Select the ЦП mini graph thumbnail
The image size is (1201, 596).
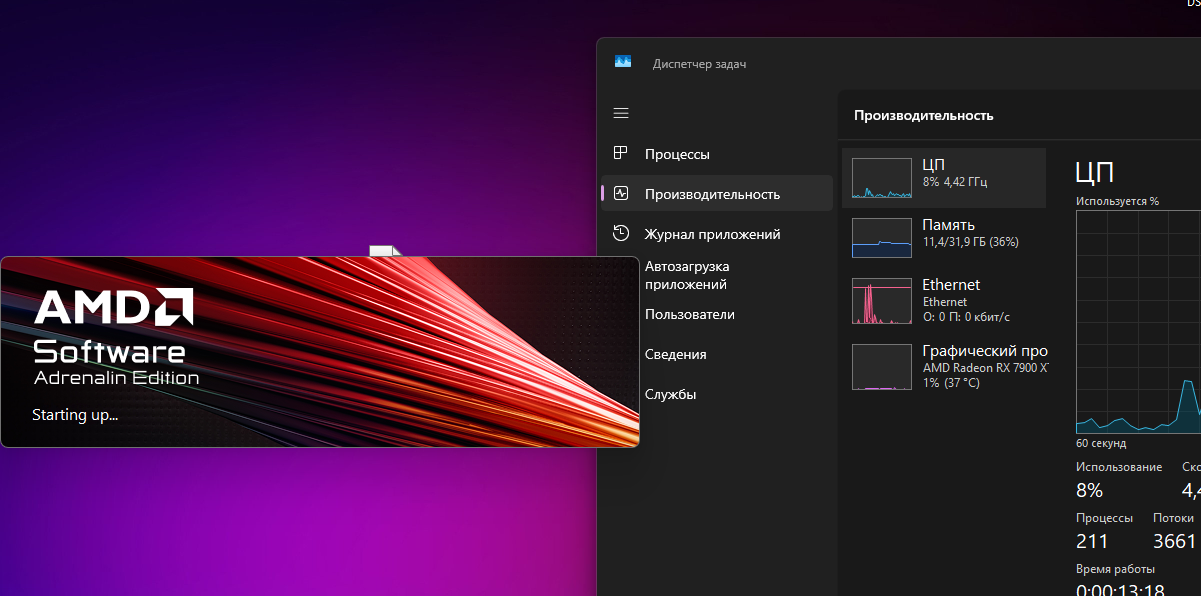(881, 178)
